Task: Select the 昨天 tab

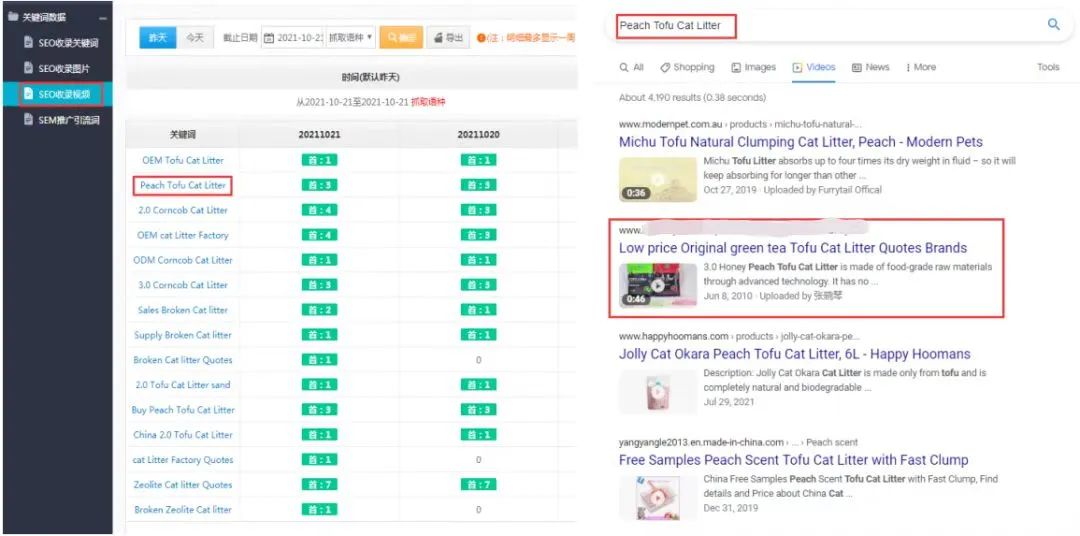Action: click(158, 37)
